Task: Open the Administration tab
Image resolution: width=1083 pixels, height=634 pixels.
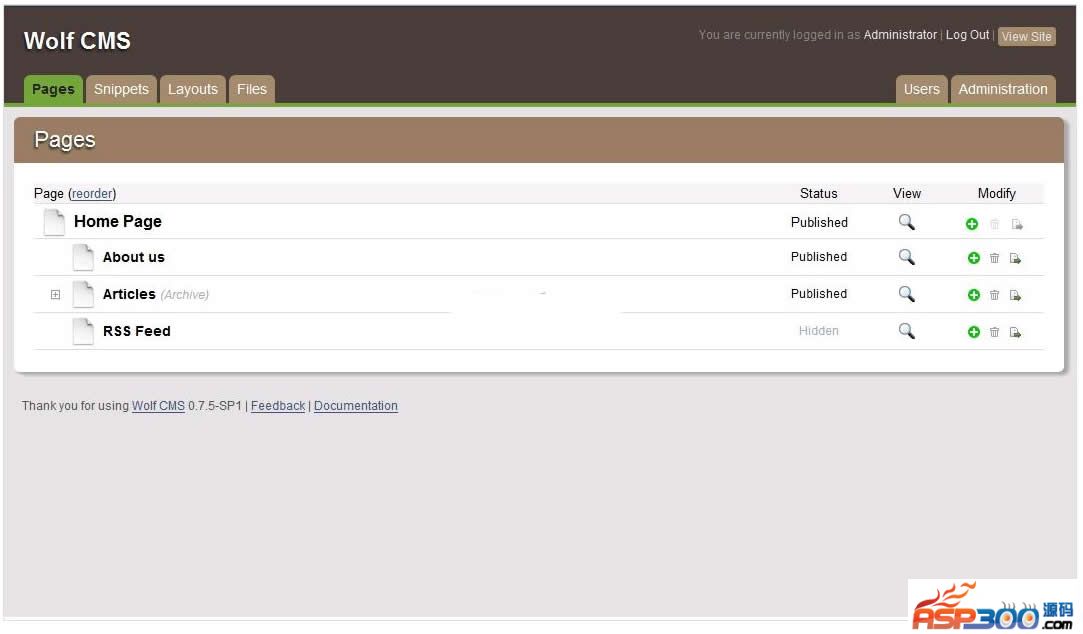Action: click(1003, 89)
